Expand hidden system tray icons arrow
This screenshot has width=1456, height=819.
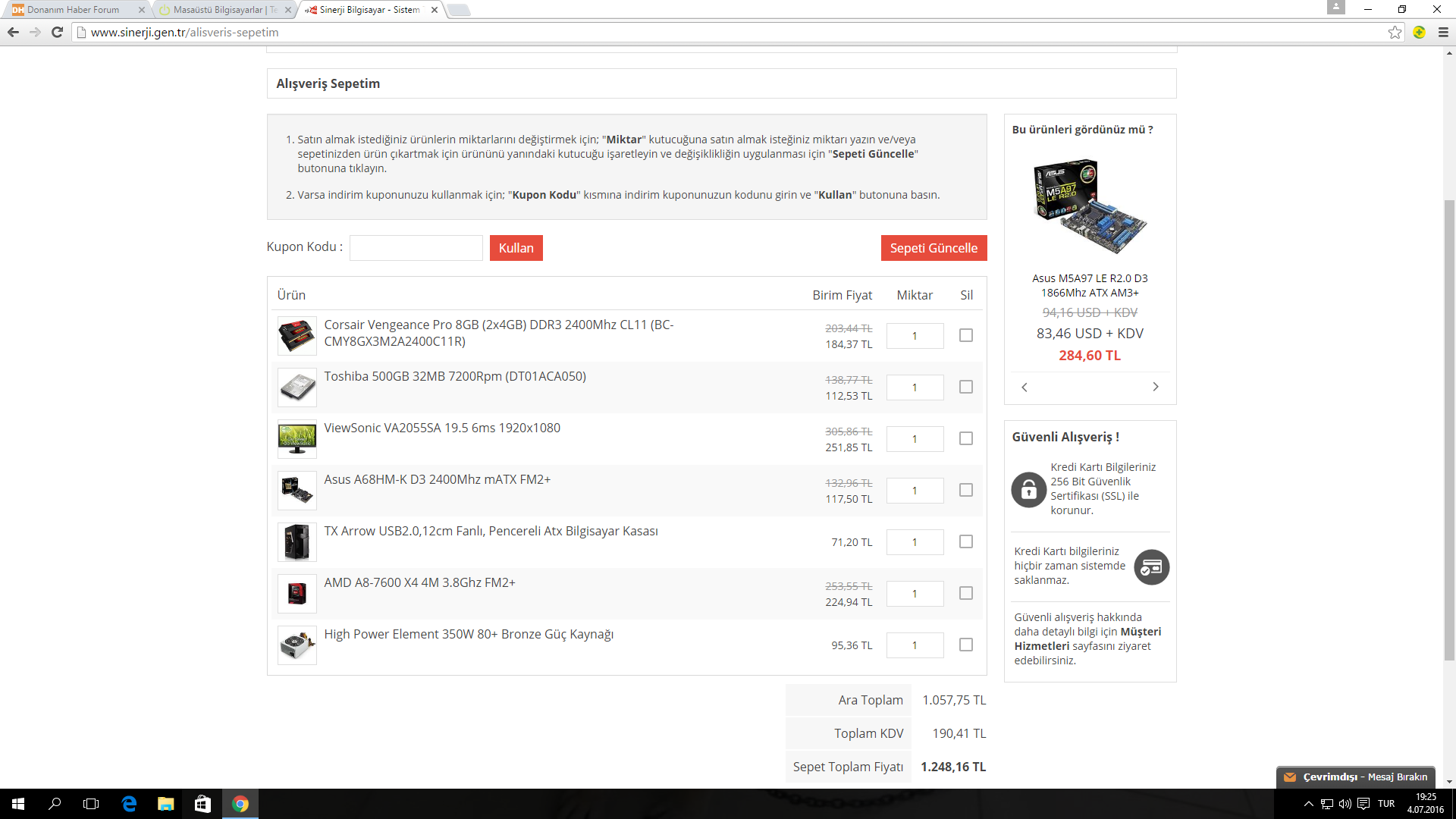pyautogui.click(x=1308, y=804)
